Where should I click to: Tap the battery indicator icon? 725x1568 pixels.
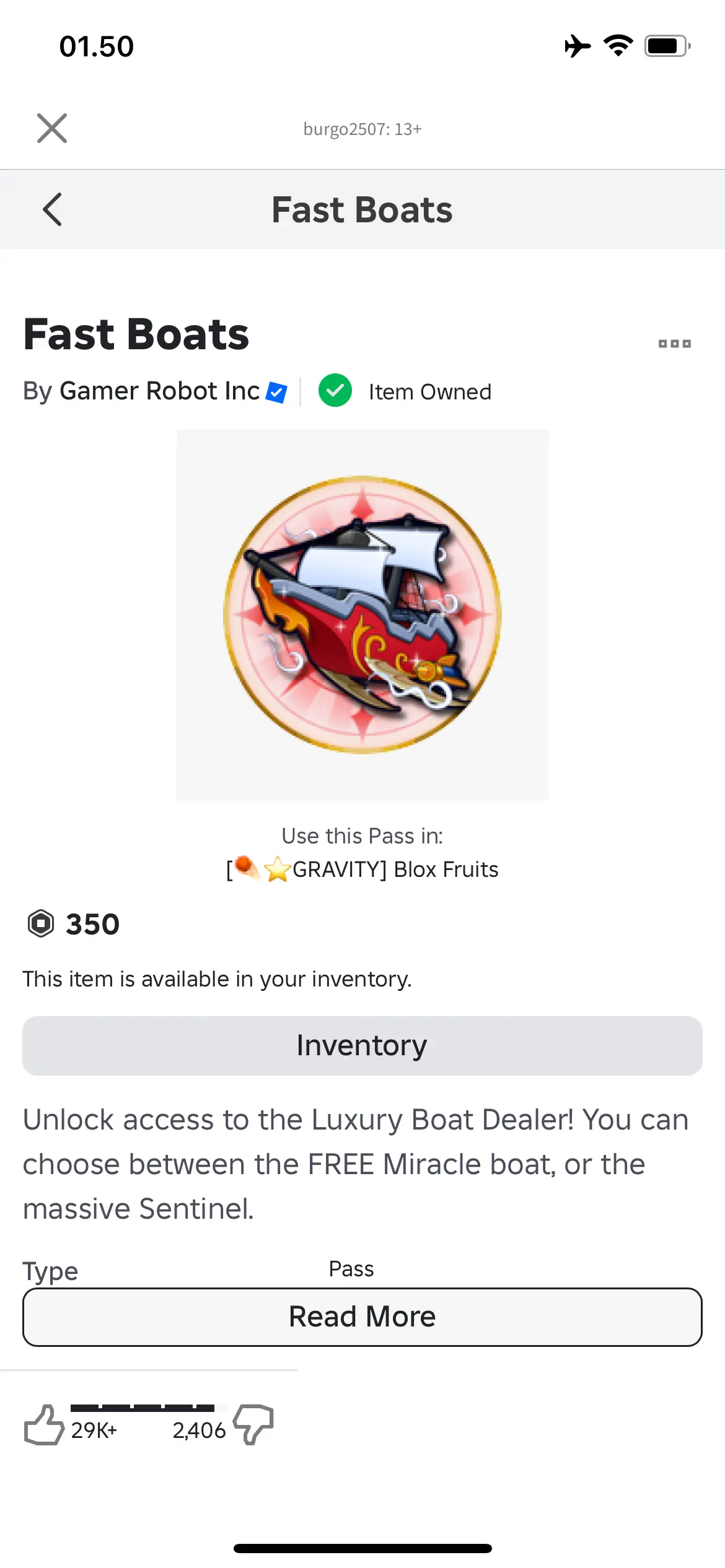[667, 46]
